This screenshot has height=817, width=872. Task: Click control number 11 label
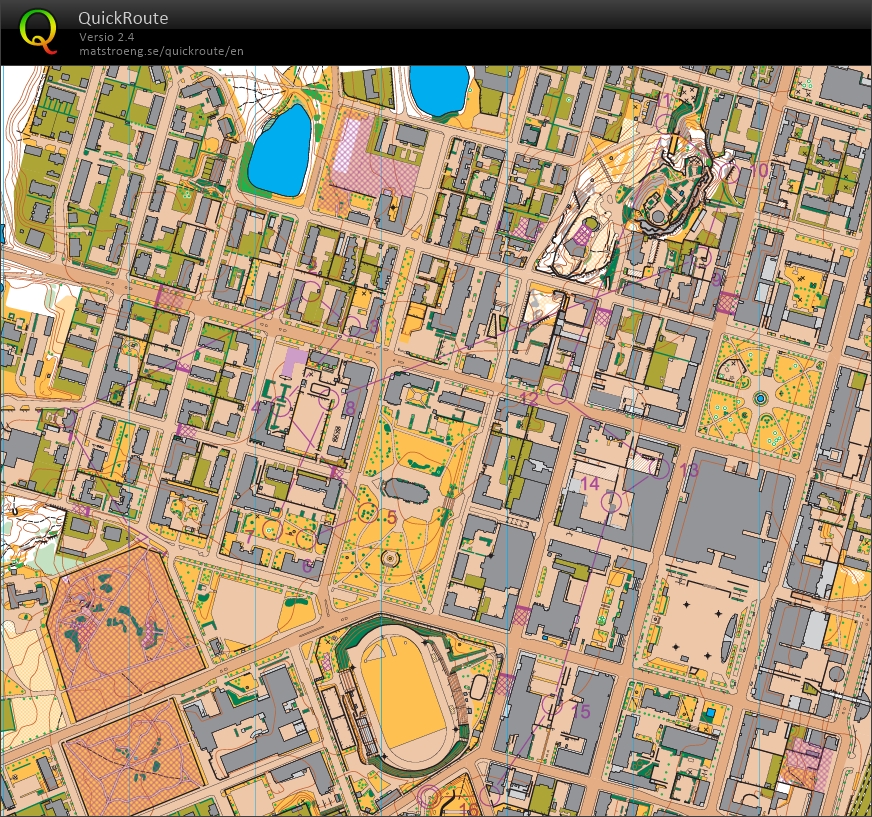tap(664, 101)
